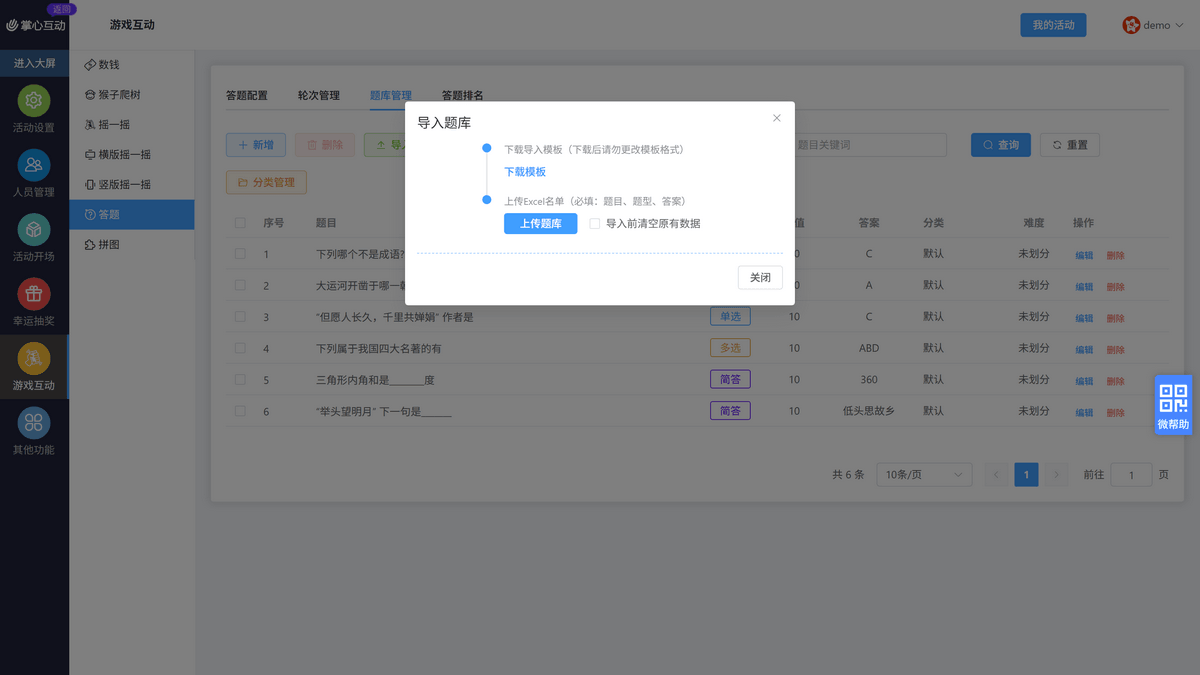Click 删除 for row 6 举头望明月
The width and height of the screenshot is (1200, 675).
1116,413
